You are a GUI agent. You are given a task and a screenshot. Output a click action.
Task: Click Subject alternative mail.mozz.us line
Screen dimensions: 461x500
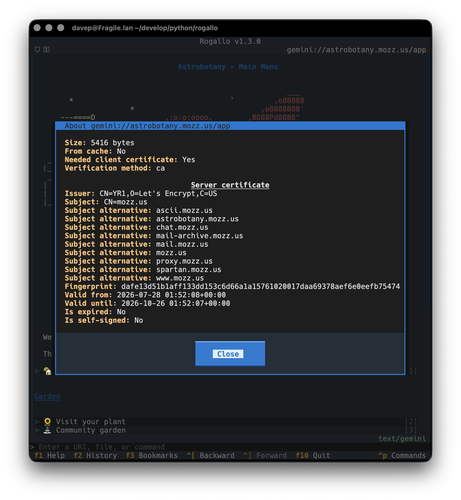pos(137,244)
